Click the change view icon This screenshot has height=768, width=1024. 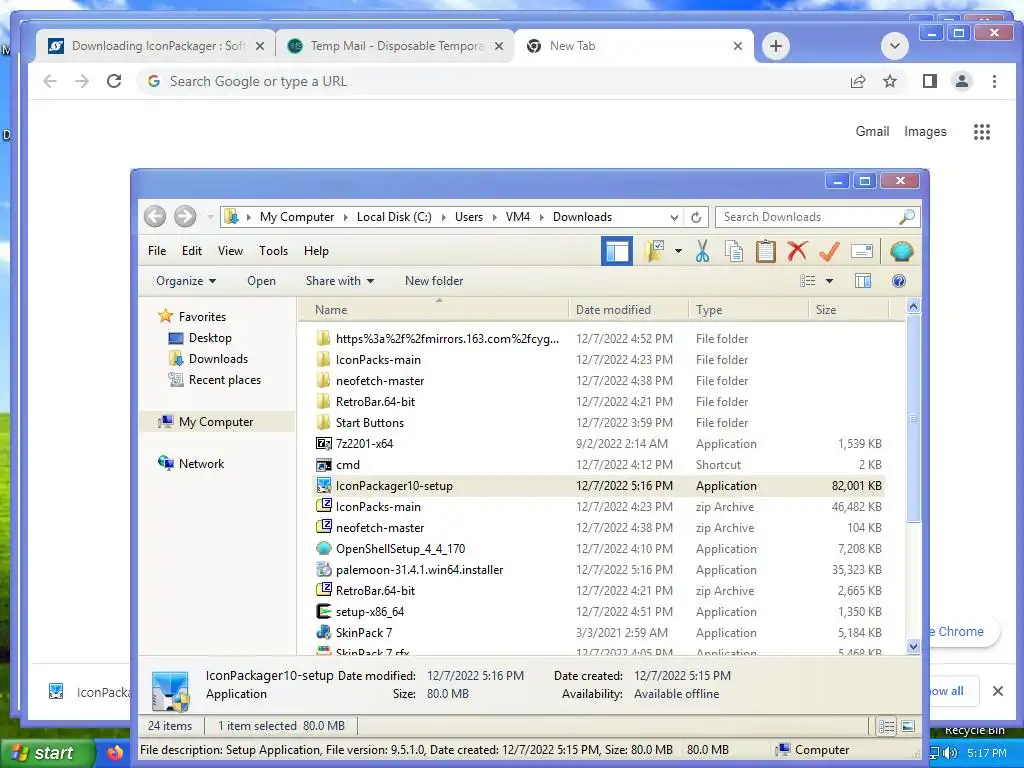point(808,281)
